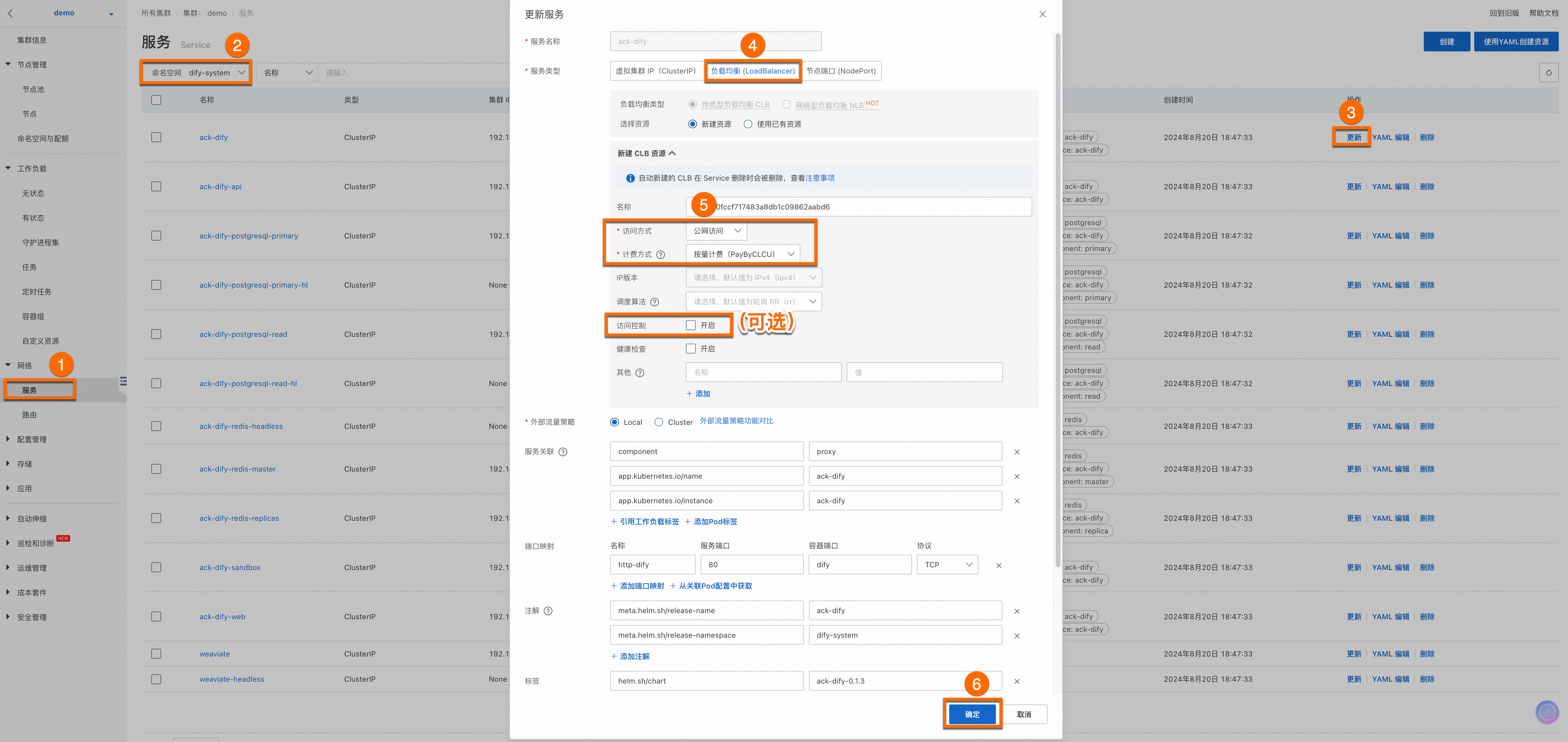Enable the 健康检查 checkbox
This screenshot has height=742, width=1568.
[691, 349]
